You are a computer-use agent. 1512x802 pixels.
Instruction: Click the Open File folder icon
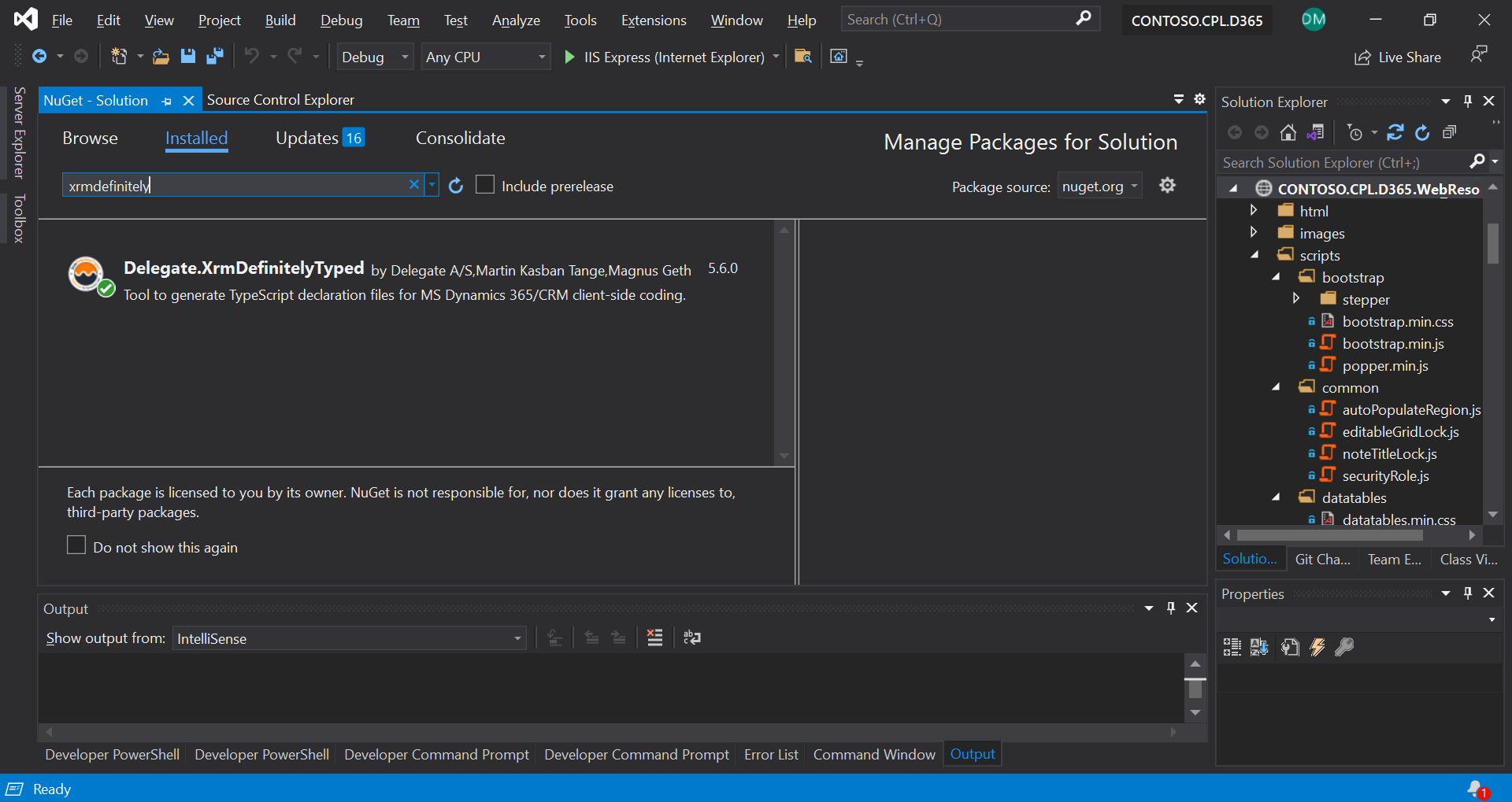click(x=161, y=56)
